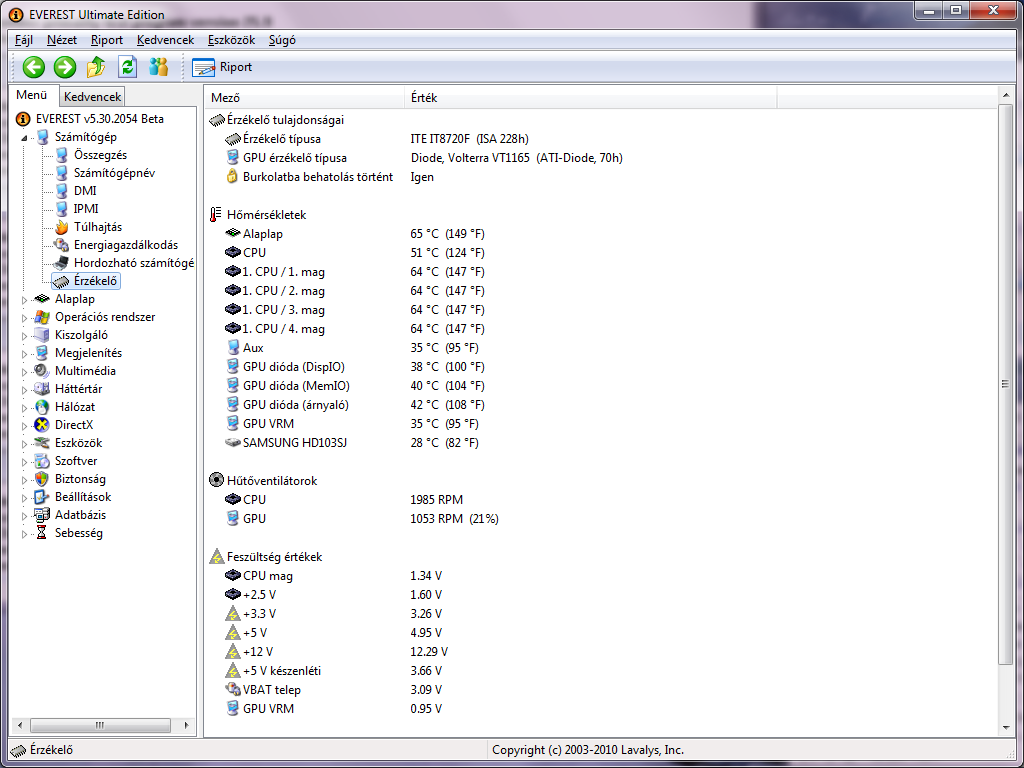Open the Eszközök menu
This screenshot has height=768, width=1024.
[x=231, y=40]
